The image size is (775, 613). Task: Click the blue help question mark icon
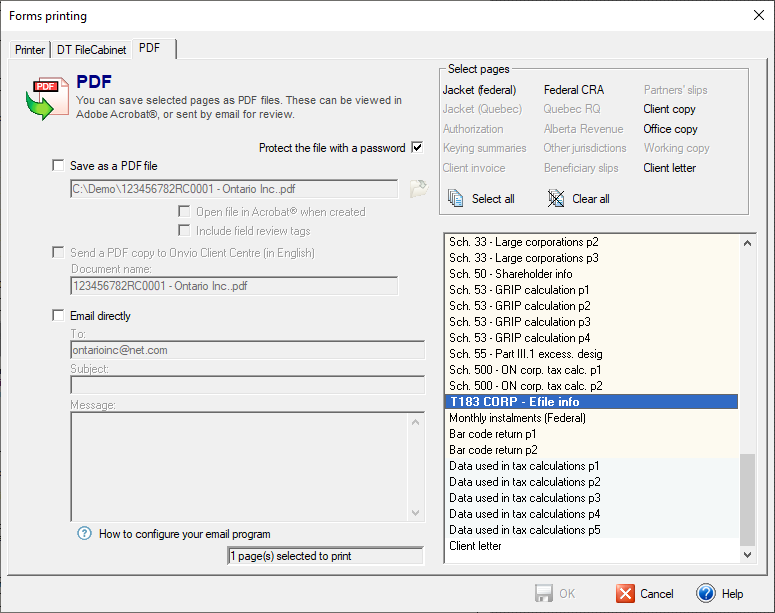pos(706,593)
